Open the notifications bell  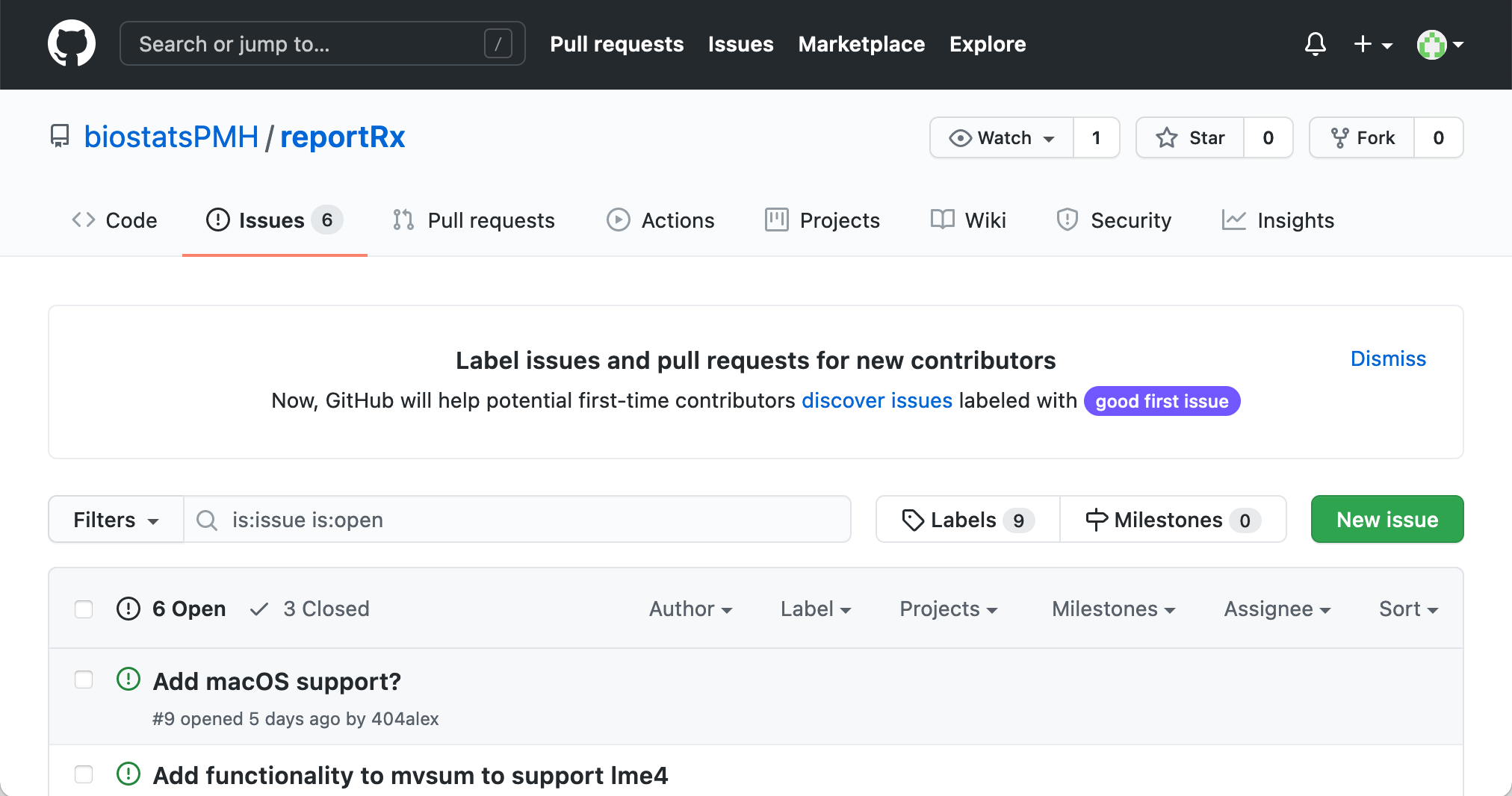[1315, 44]
